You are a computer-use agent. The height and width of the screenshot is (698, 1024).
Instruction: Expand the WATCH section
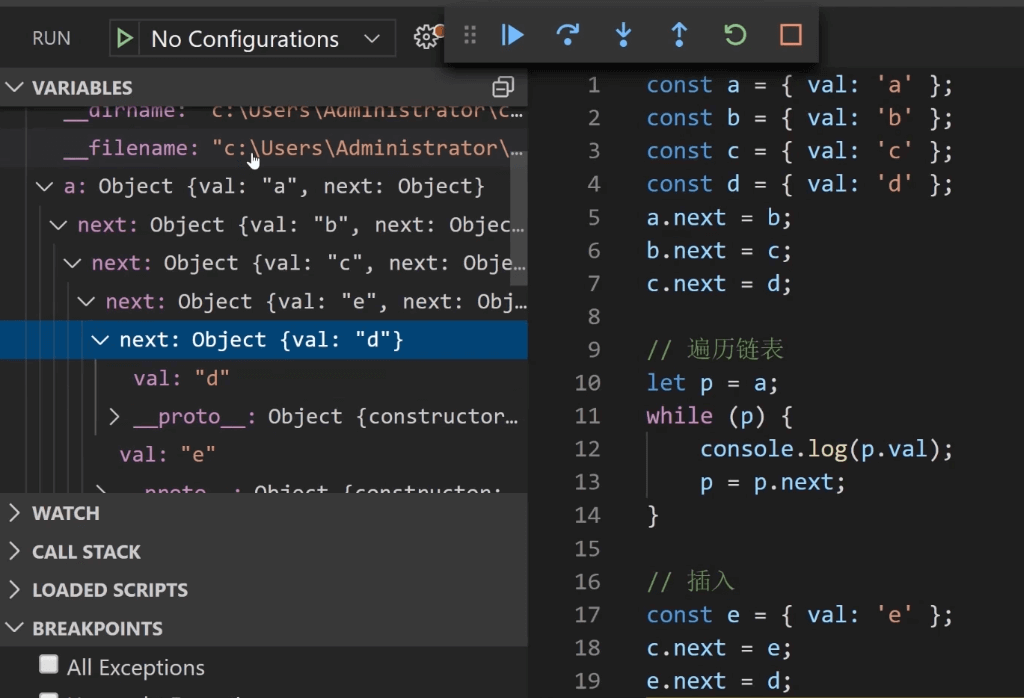click(14, 513)
